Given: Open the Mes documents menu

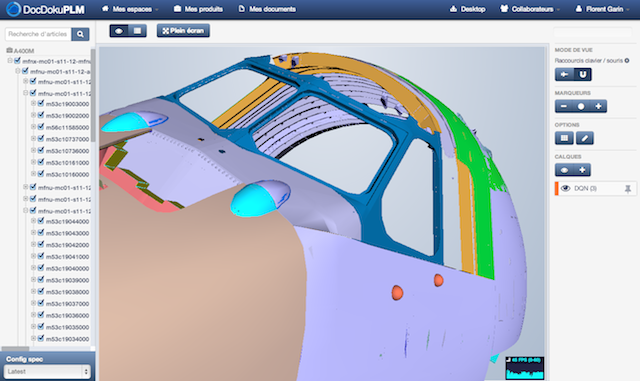Looking at the screenshot, I should coord(267,9).
